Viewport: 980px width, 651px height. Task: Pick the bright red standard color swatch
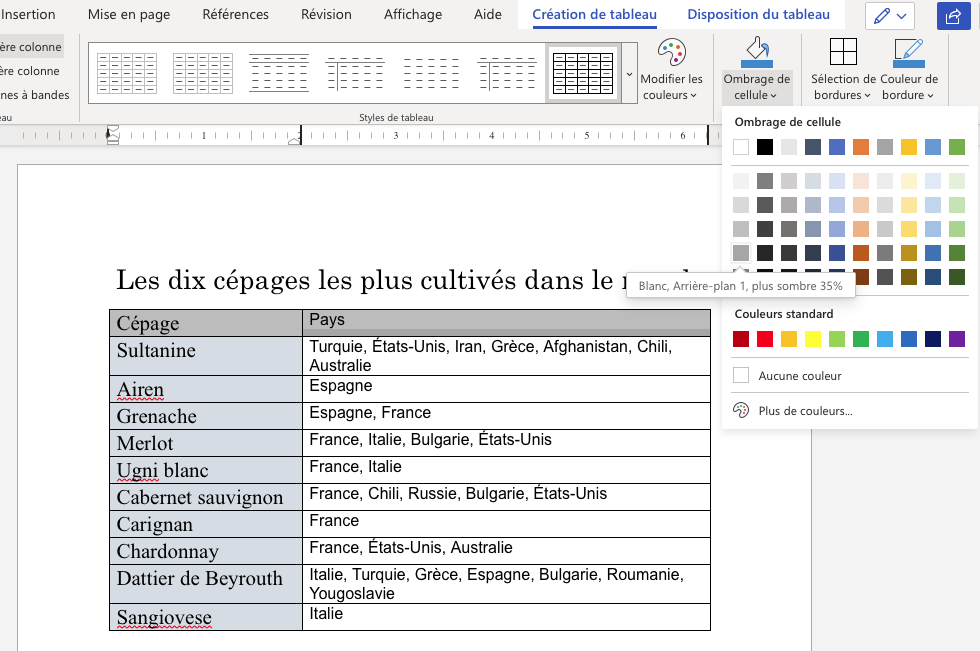(764, 339)
